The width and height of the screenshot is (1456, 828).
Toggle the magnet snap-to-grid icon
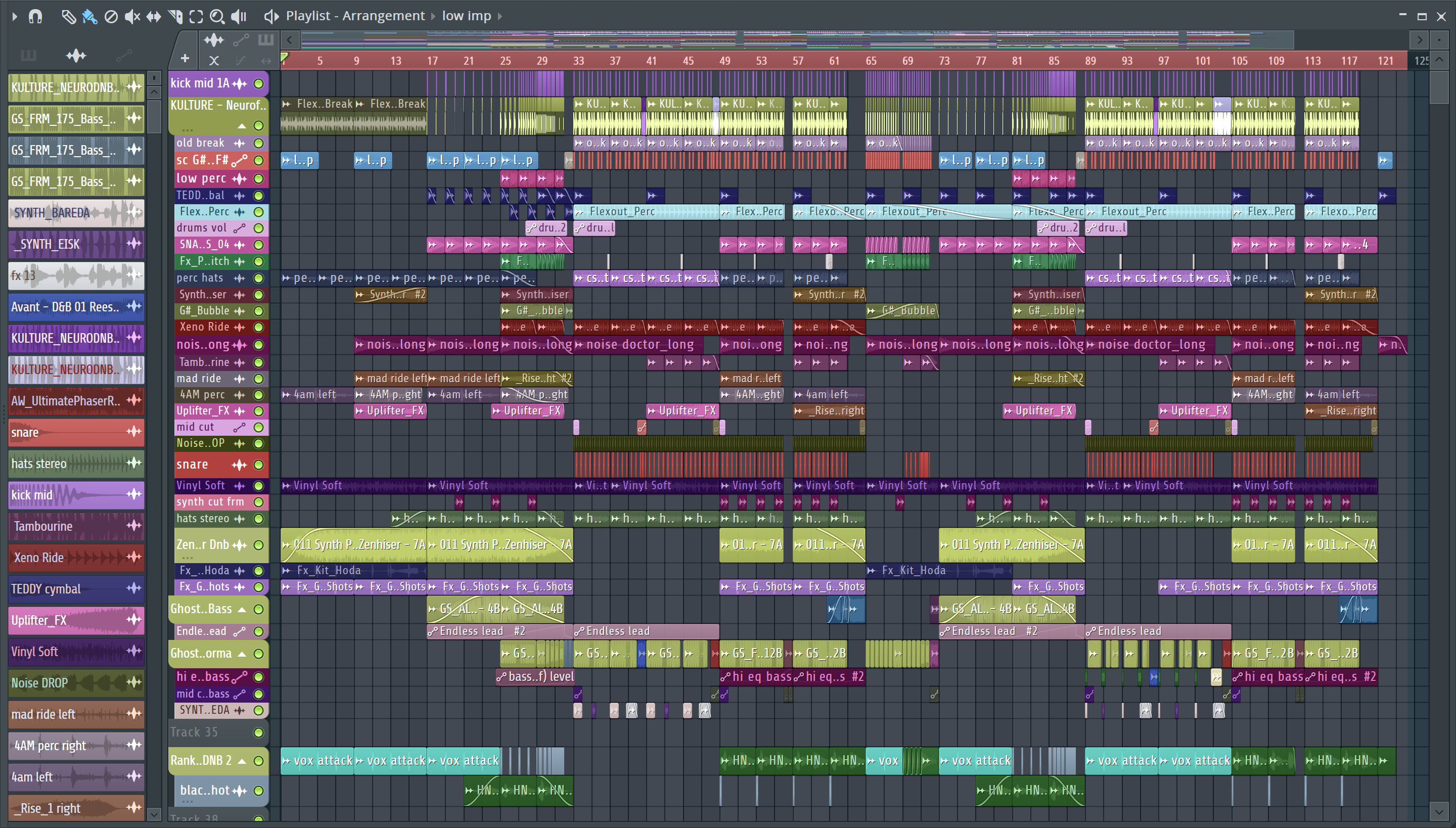click(35, 17)
